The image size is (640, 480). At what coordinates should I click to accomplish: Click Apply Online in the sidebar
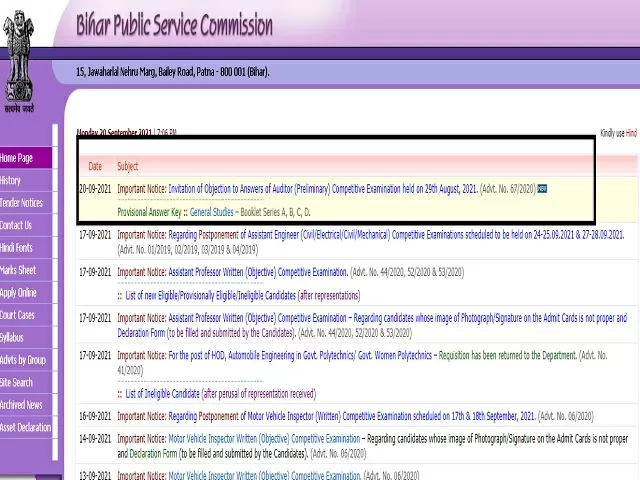[x=18, y=293]
